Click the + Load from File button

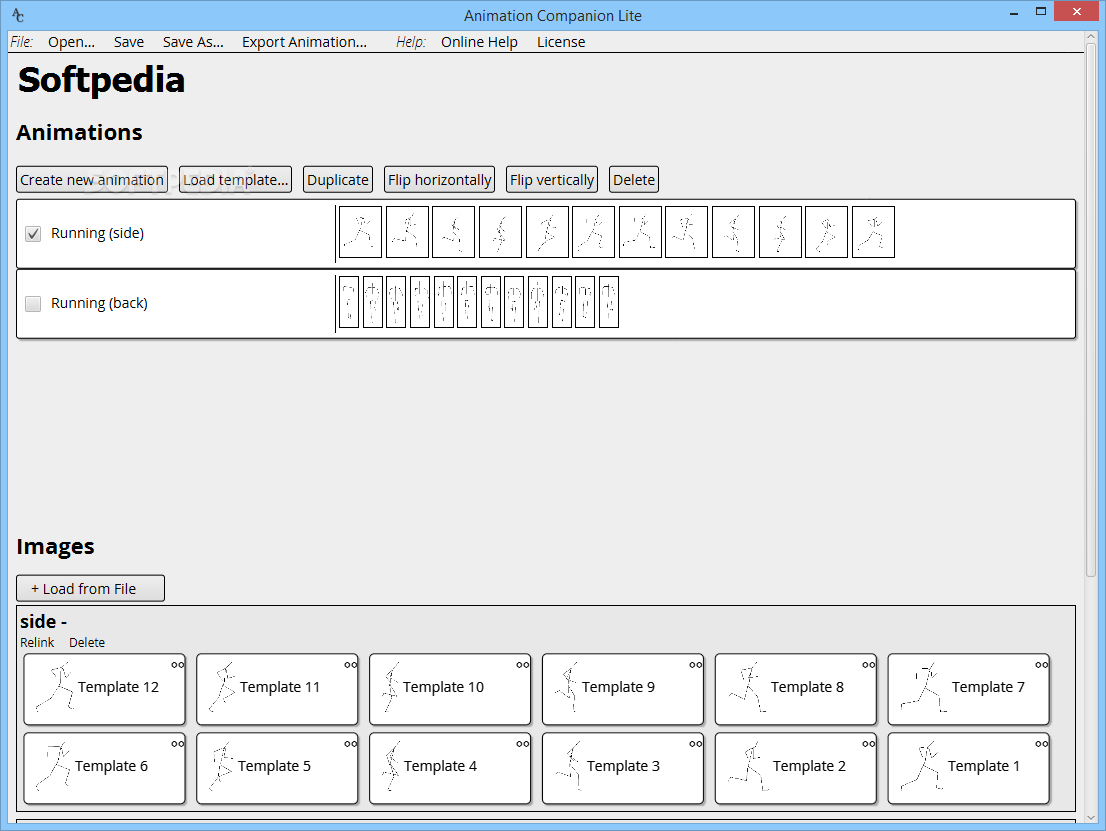click(90, 588)
